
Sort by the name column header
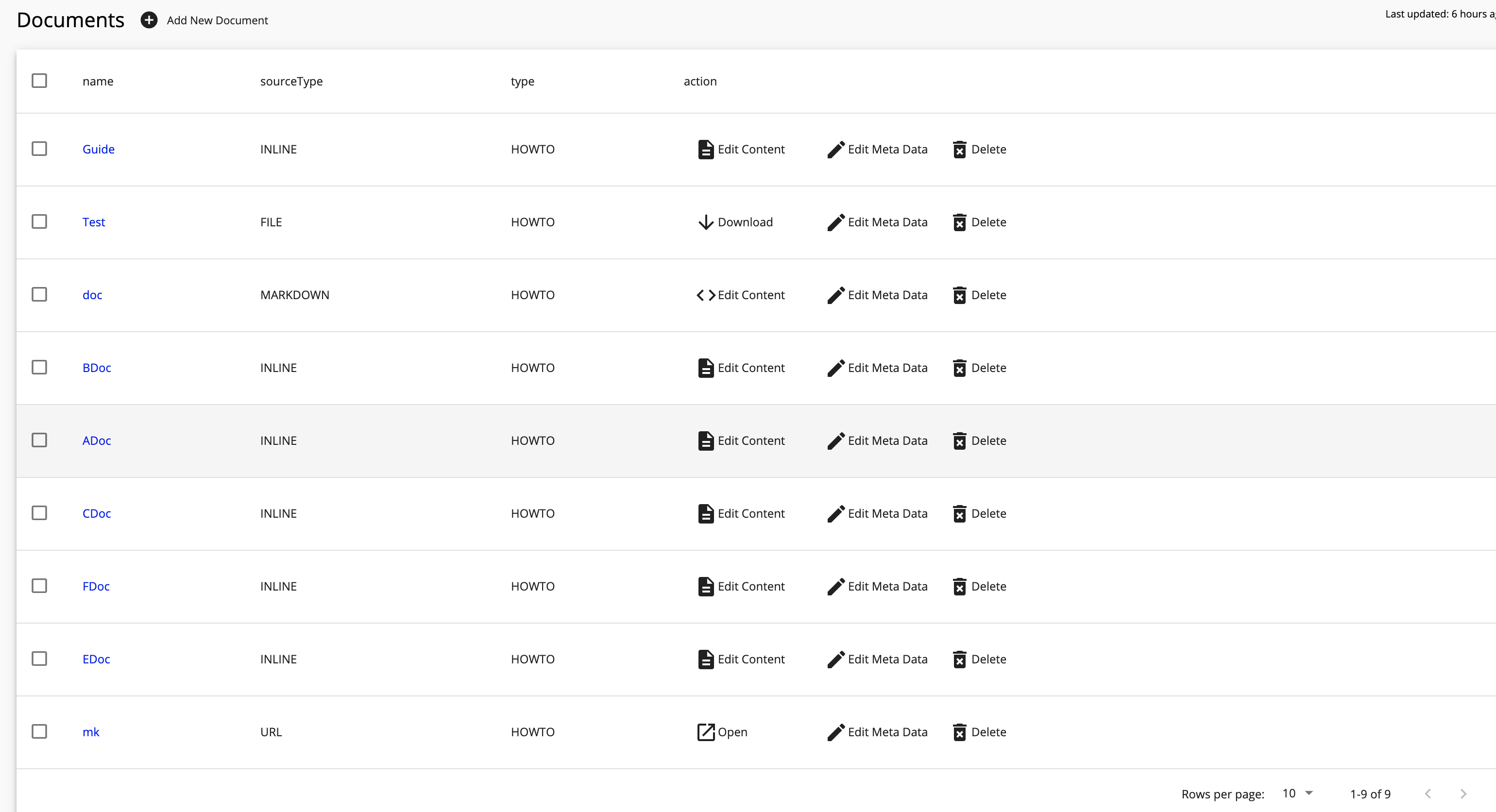click(x=98, y=81)
